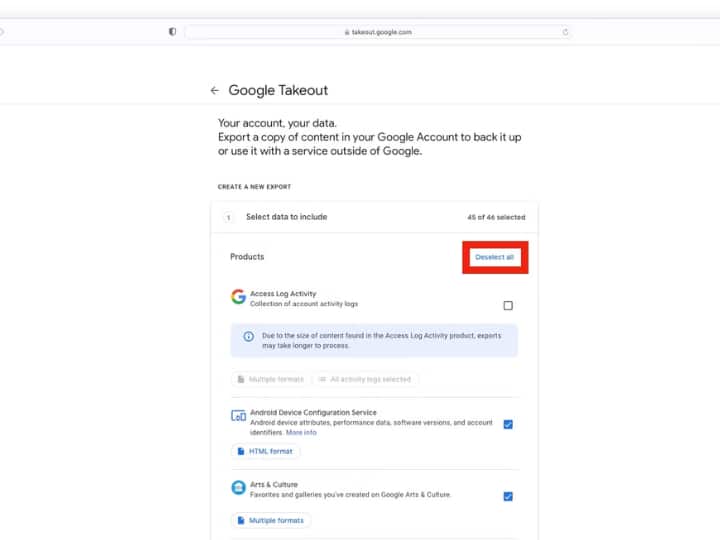This screenshot has width=720, height=540.
Task: Click greyed Multiple formats under Access Log Activity
Action: 270,379
